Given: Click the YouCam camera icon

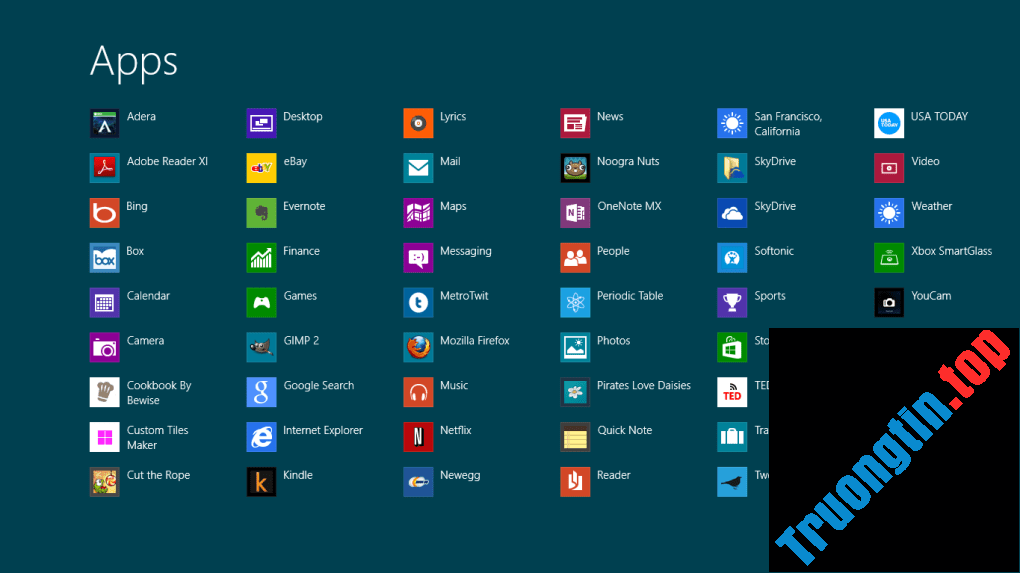Looking at the screenshot, I should pos(889,302).
